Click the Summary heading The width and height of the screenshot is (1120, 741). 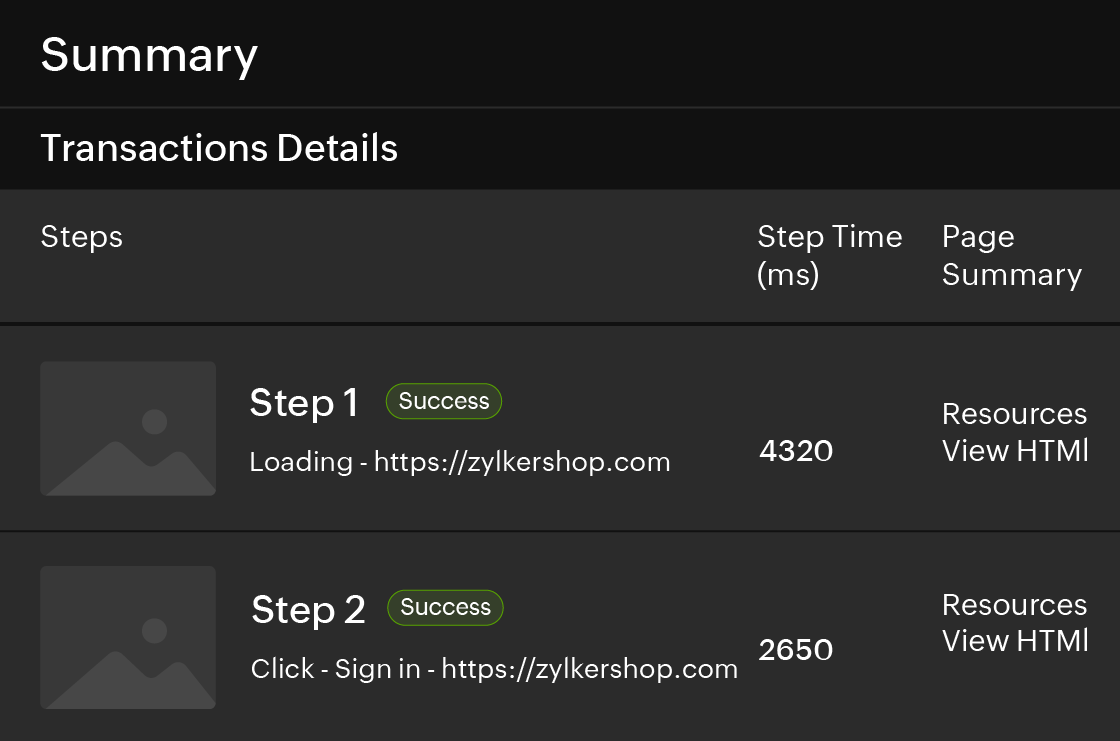149,54
